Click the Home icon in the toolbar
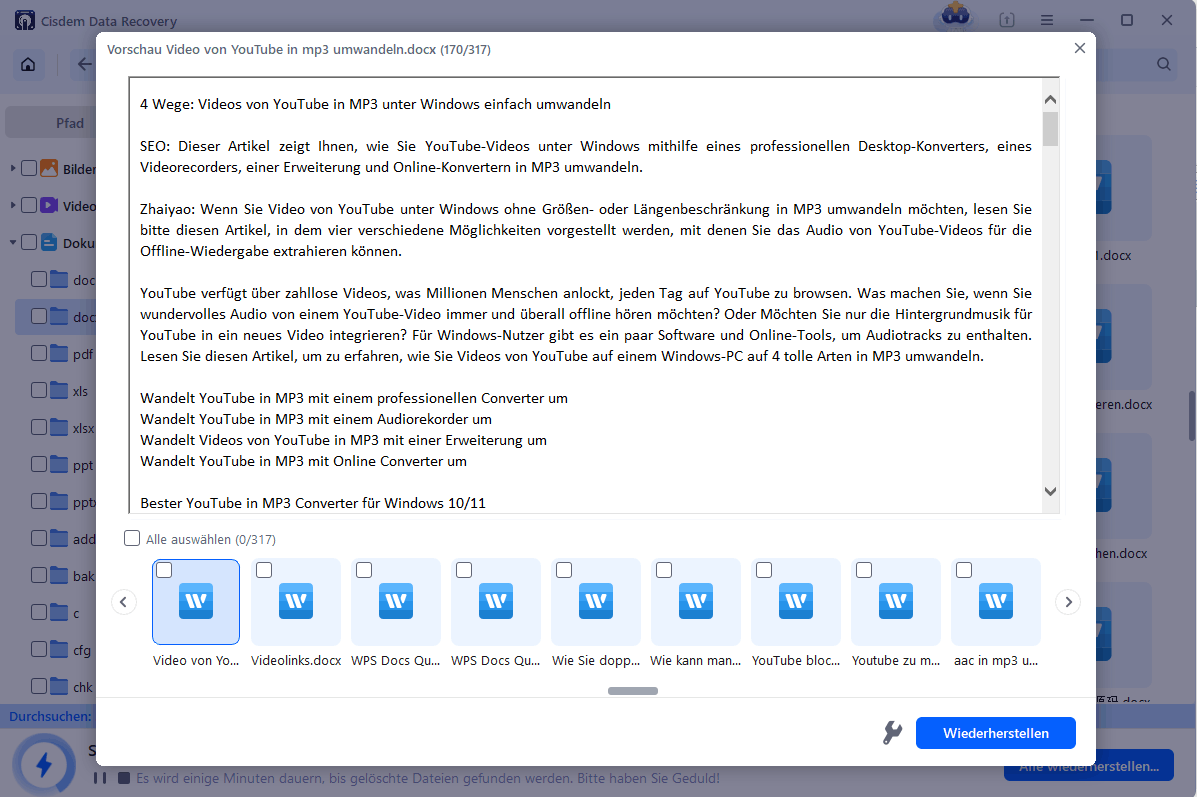 [28, 63]
